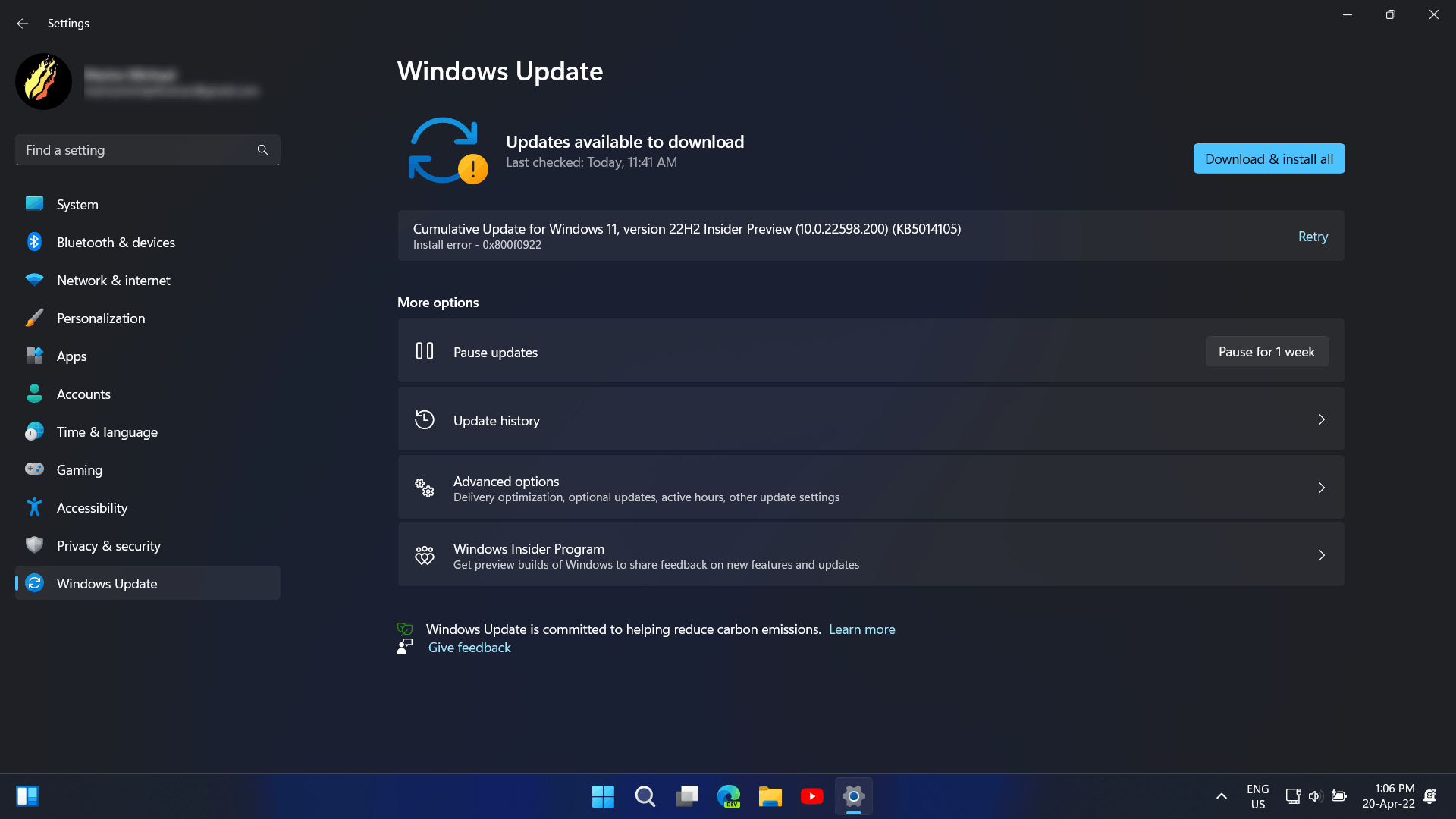1456x819 pixels.
Task: Click the green leaf carbon emissions icon
Action: (x=405, y=629)
